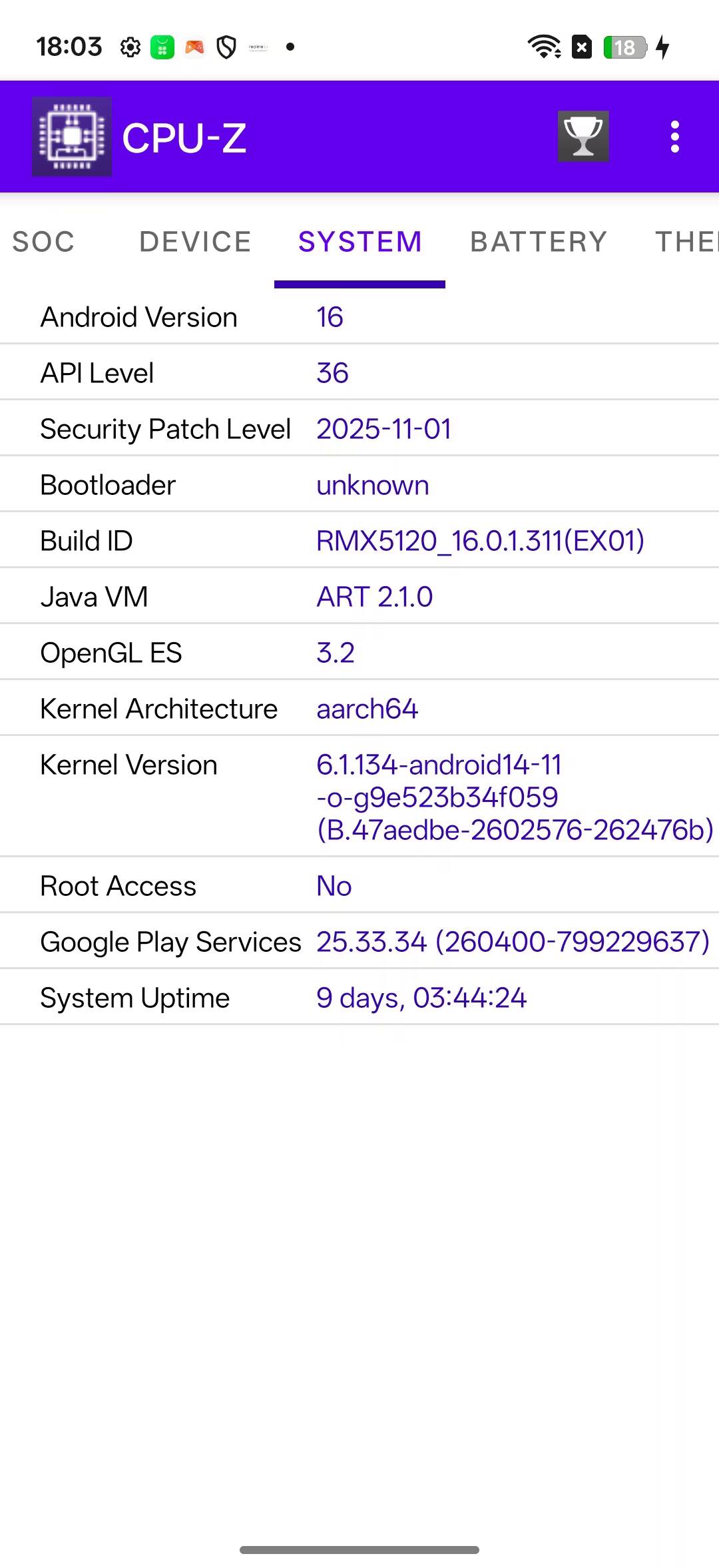Tap the bottom navigation gesture bar
Image resolution: width=719 pixels, height=1568 pixels.
pyautogui.click(x=359, y=1550)
